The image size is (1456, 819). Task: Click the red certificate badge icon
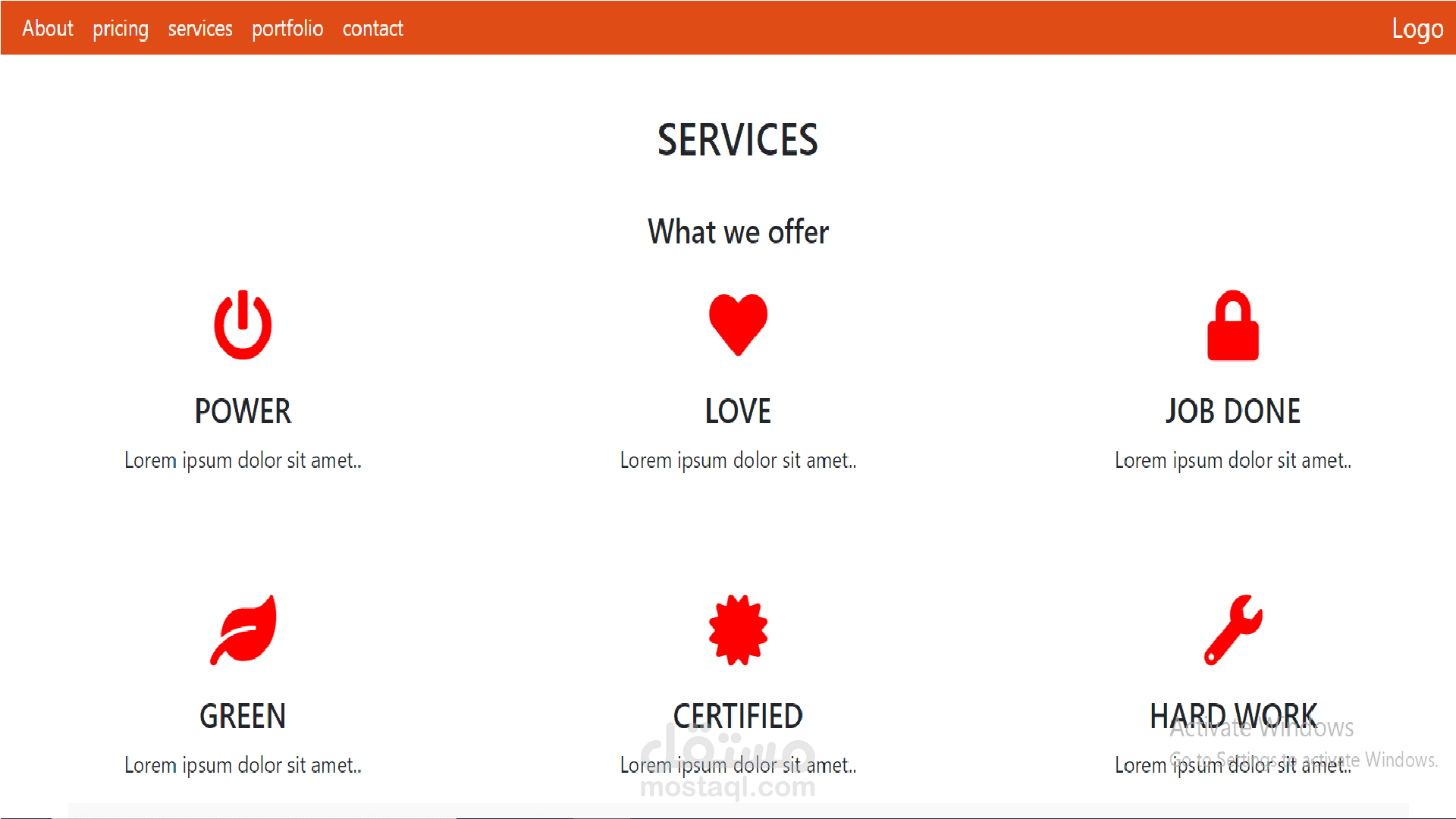click(x=738, y=630)
